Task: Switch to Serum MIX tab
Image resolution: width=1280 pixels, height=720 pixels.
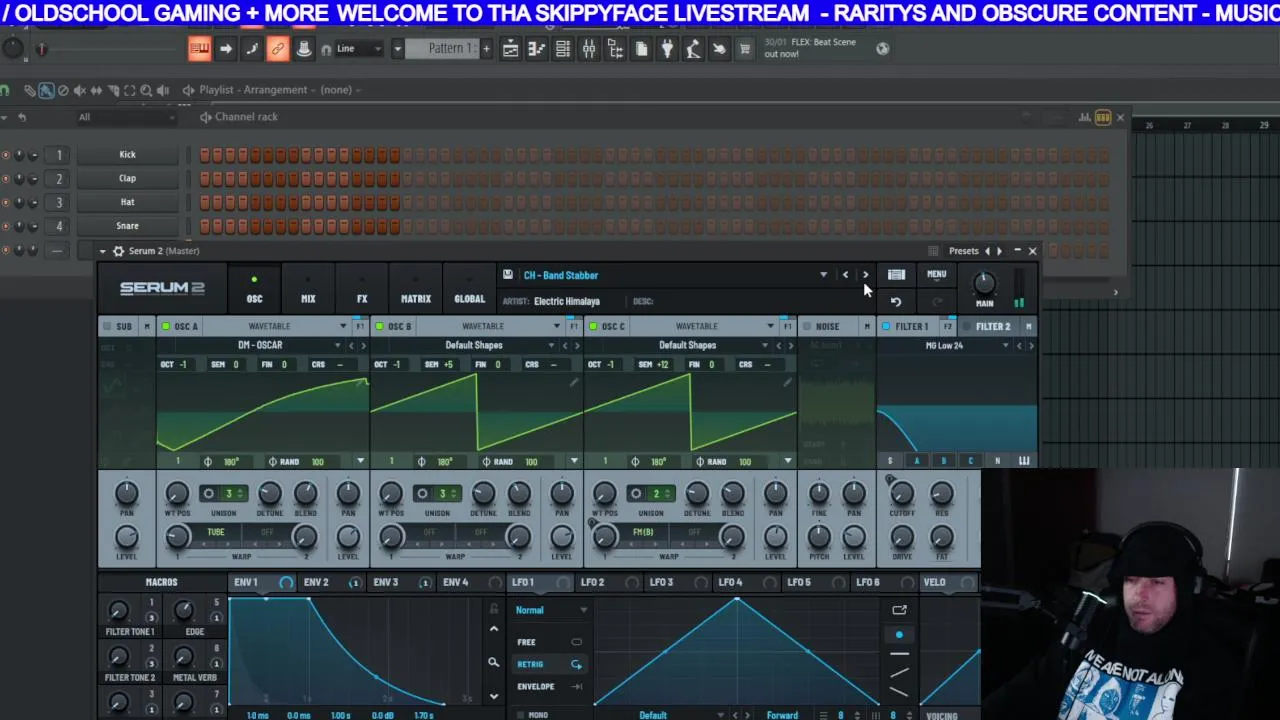Action: 308,288
